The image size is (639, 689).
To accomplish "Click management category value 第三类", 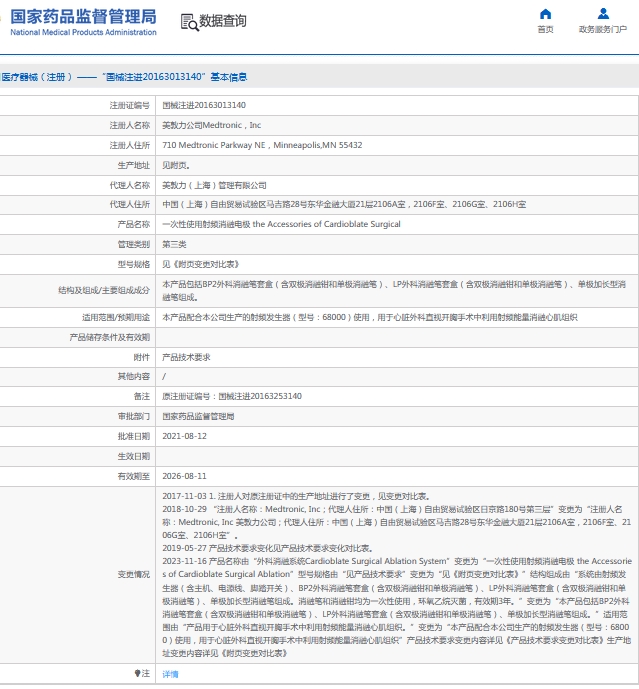I will [x=174, y=244].
